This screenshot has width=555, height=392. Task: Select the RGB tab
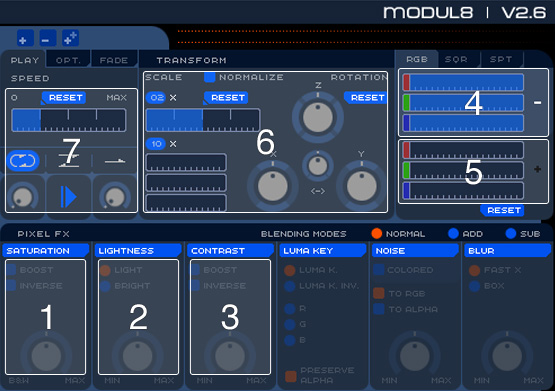click(x=417, y=59)
